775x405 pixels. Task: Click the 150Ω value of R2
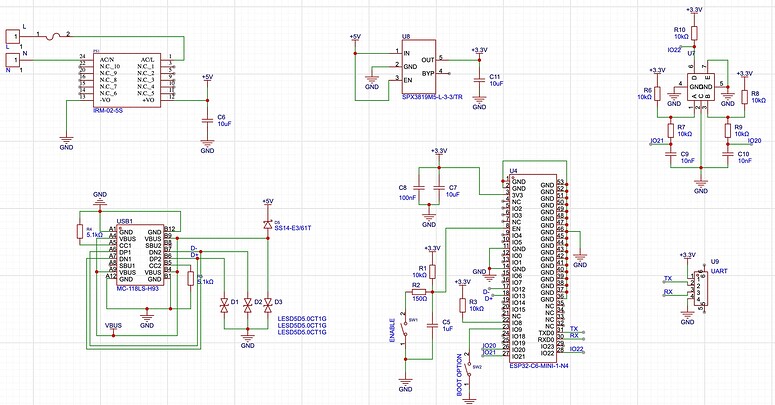pos(419,299)
